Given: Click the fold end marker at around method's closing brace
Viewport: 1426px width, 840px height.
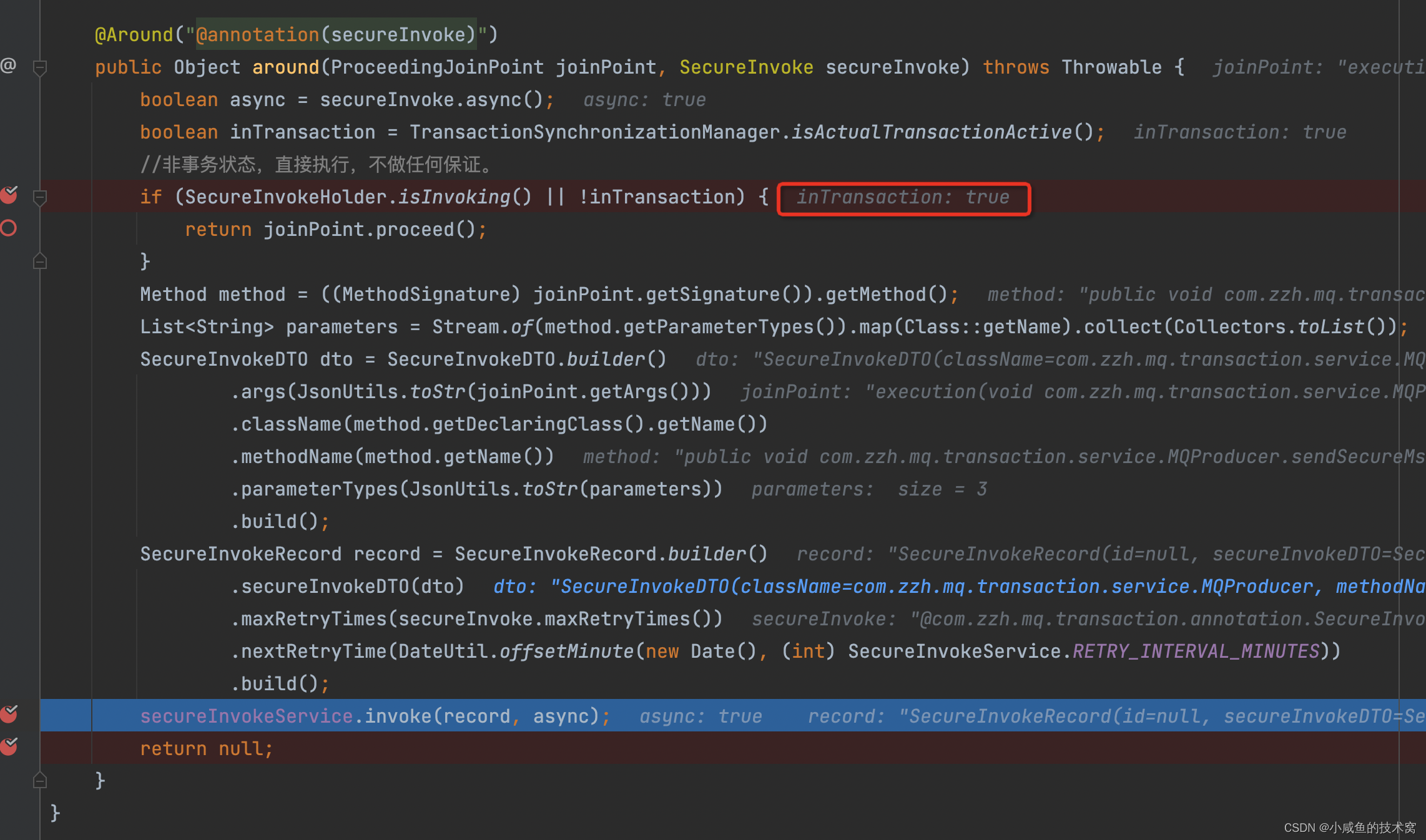Looking at the screenshot, I should pyautogui.click(x=39, y=780).
